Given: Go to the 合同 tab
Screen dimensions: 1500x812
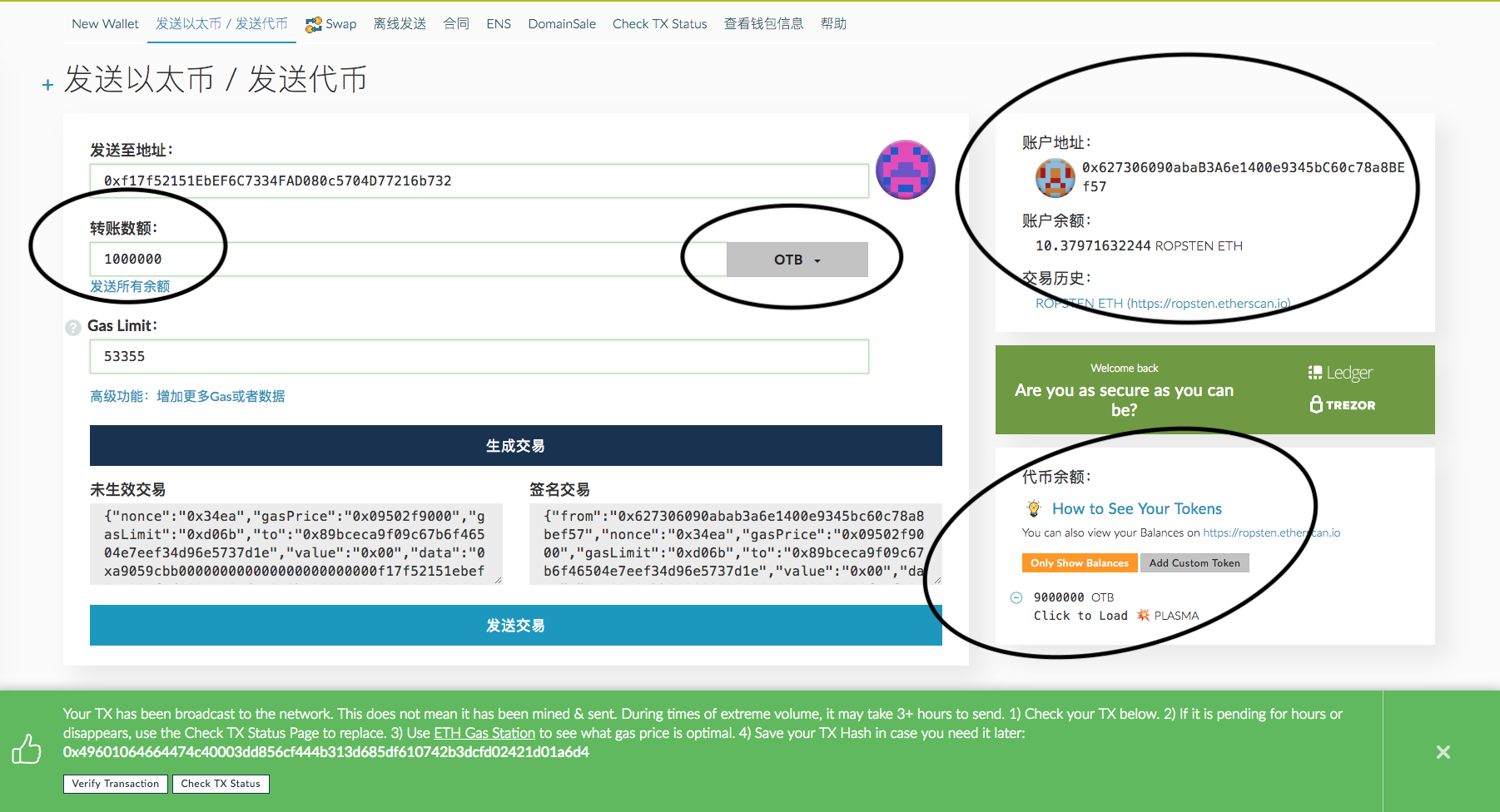Looking at the screenshot, I should coord(456,24).
